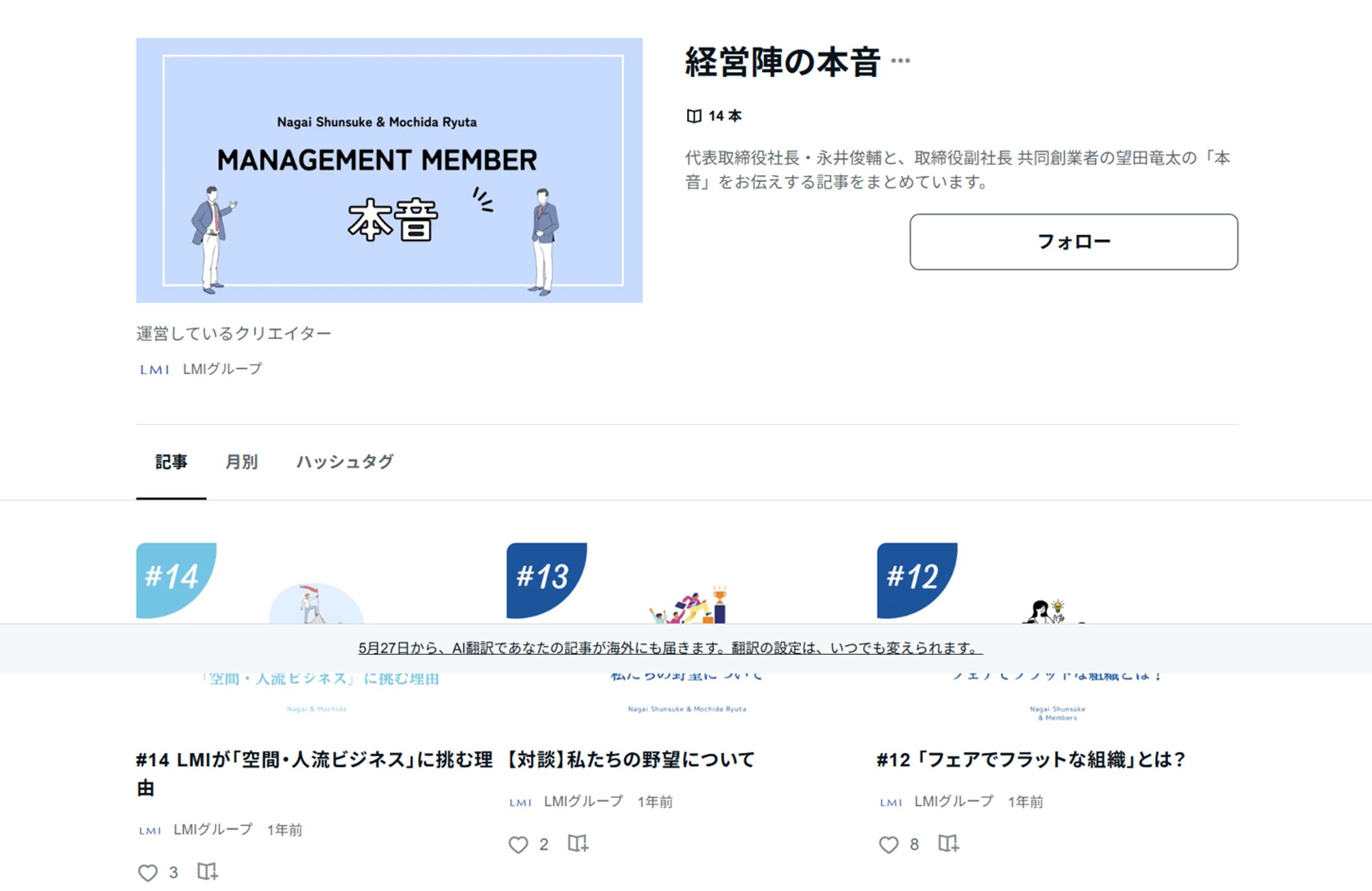1372x891 pixels.
Task: Add 私たちの野望 article to magazine icon
Action: (x=578, y=843)
